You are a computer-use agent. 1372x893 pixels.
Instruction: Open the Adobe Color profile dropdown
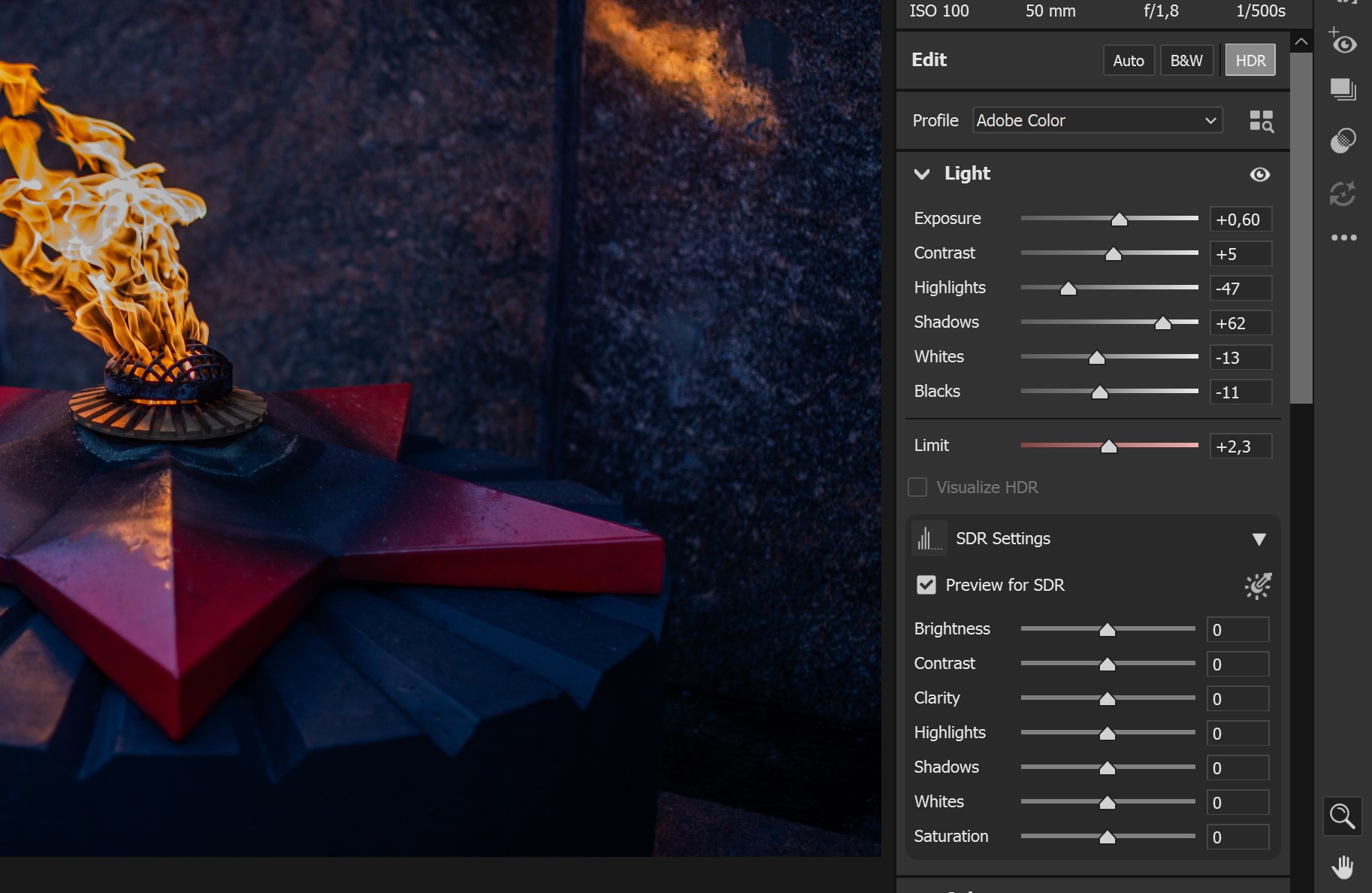click(x=1097, y=120)
